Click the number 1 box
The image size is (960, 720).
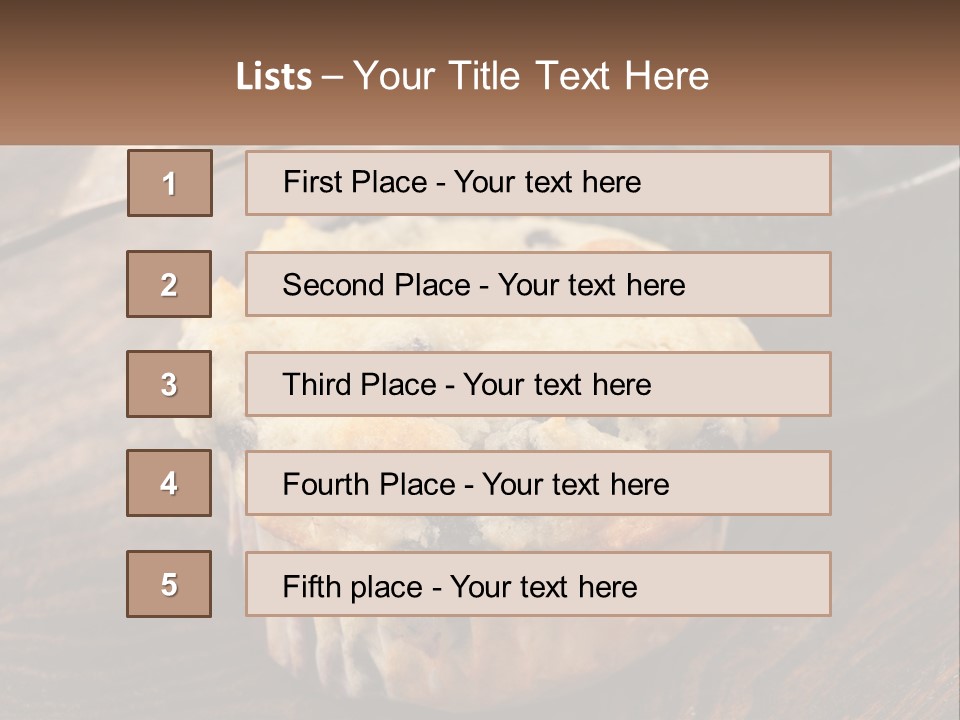click(x=170, y=183)
